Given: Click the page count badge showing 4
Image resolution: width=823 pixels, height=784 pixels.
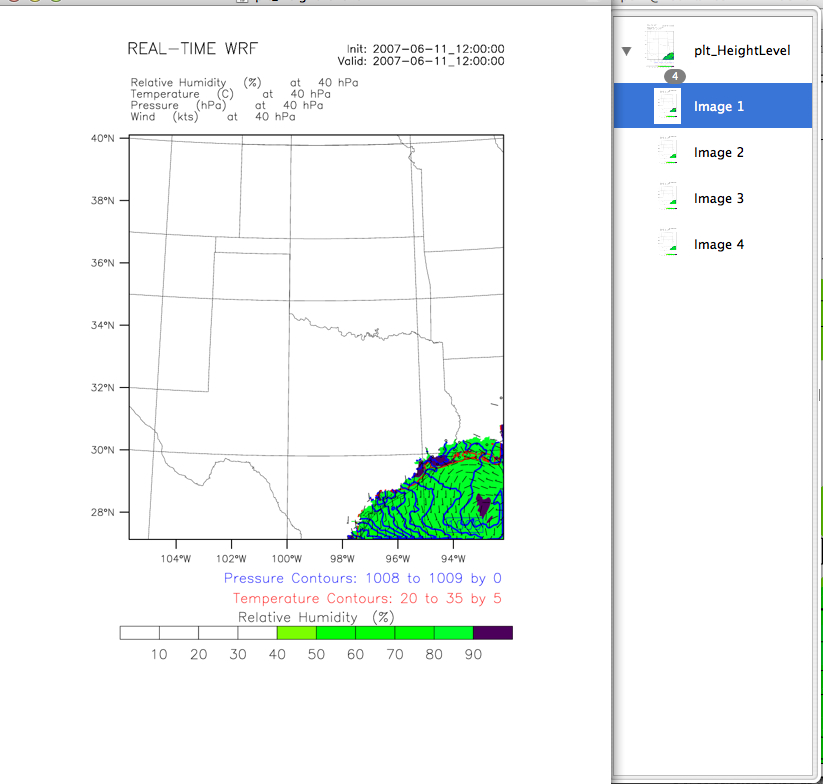Looking at the screenshot, I should pos(675,76).
